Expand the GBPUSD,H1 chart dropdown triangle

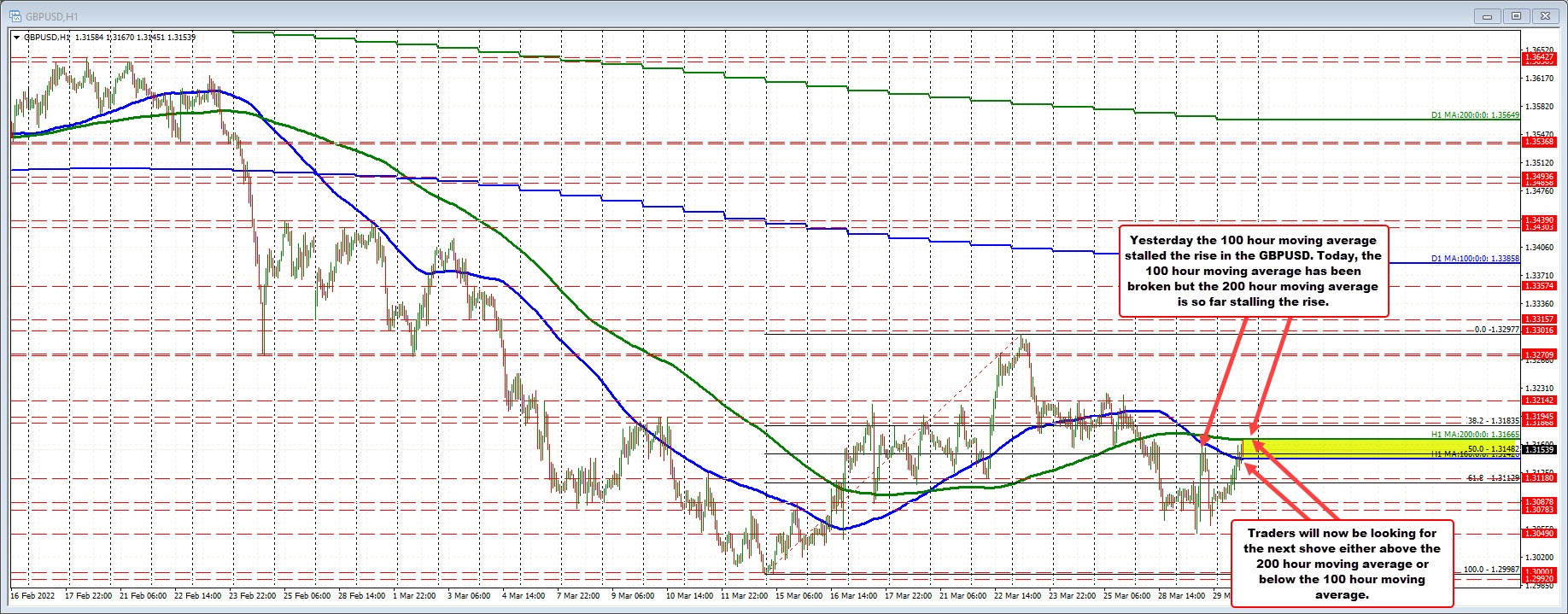(x=16, y=37)
